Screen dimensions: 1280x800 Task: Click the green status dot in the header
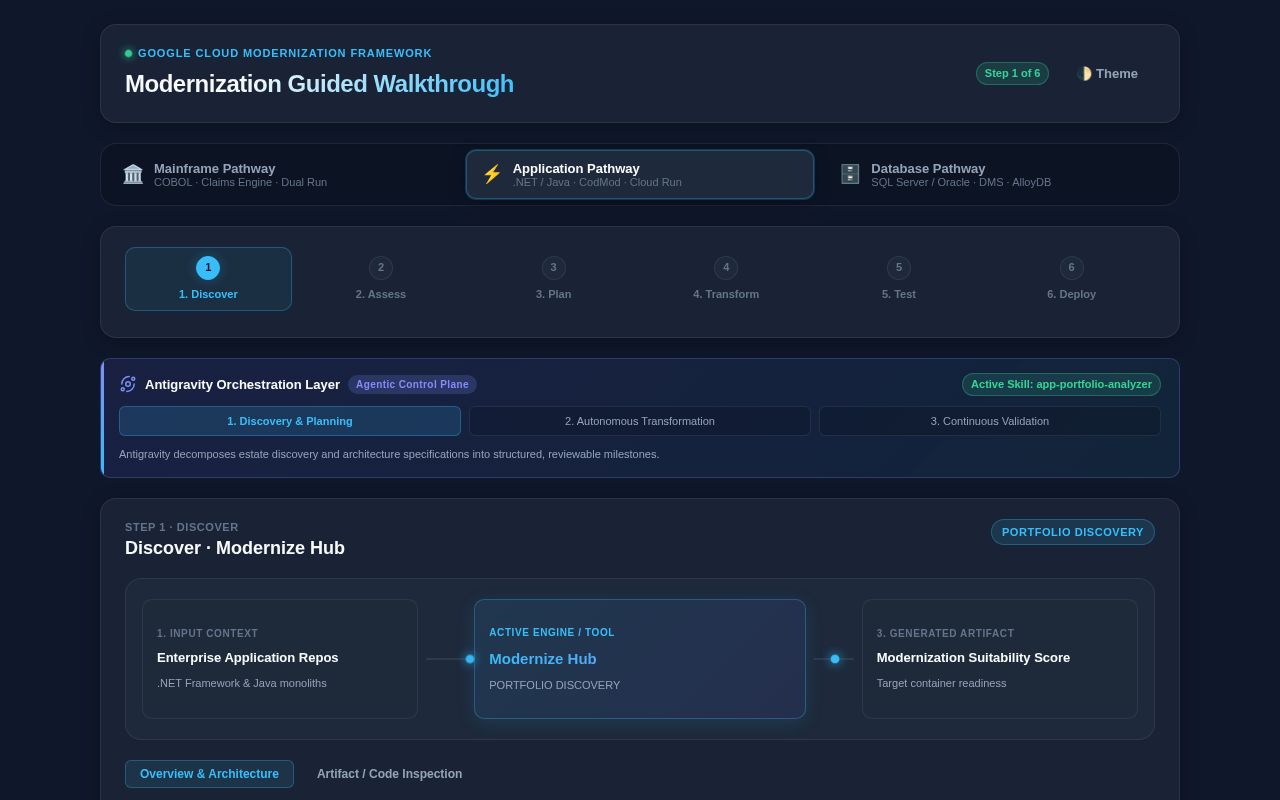(x=128, y=53)
